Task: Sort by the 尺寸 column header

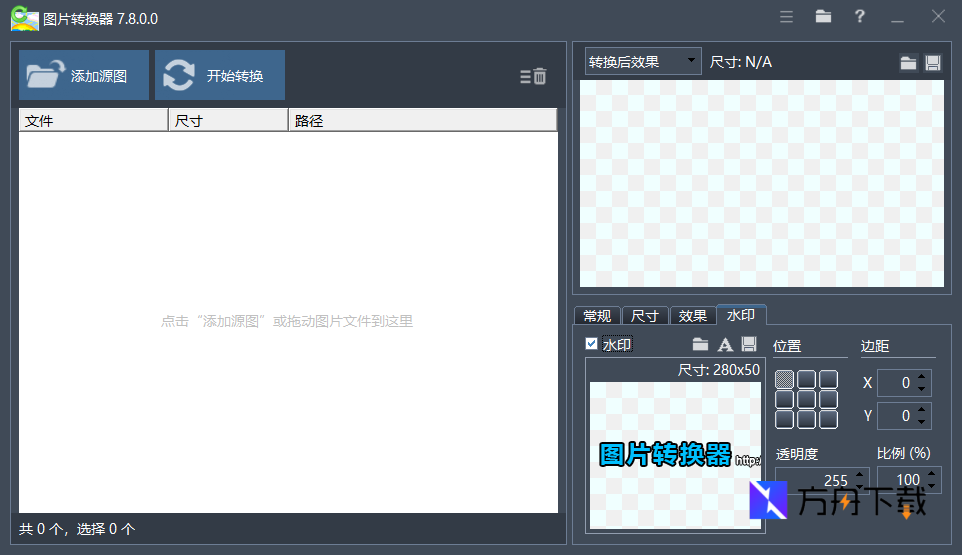Action: click(x=228, y=120)
